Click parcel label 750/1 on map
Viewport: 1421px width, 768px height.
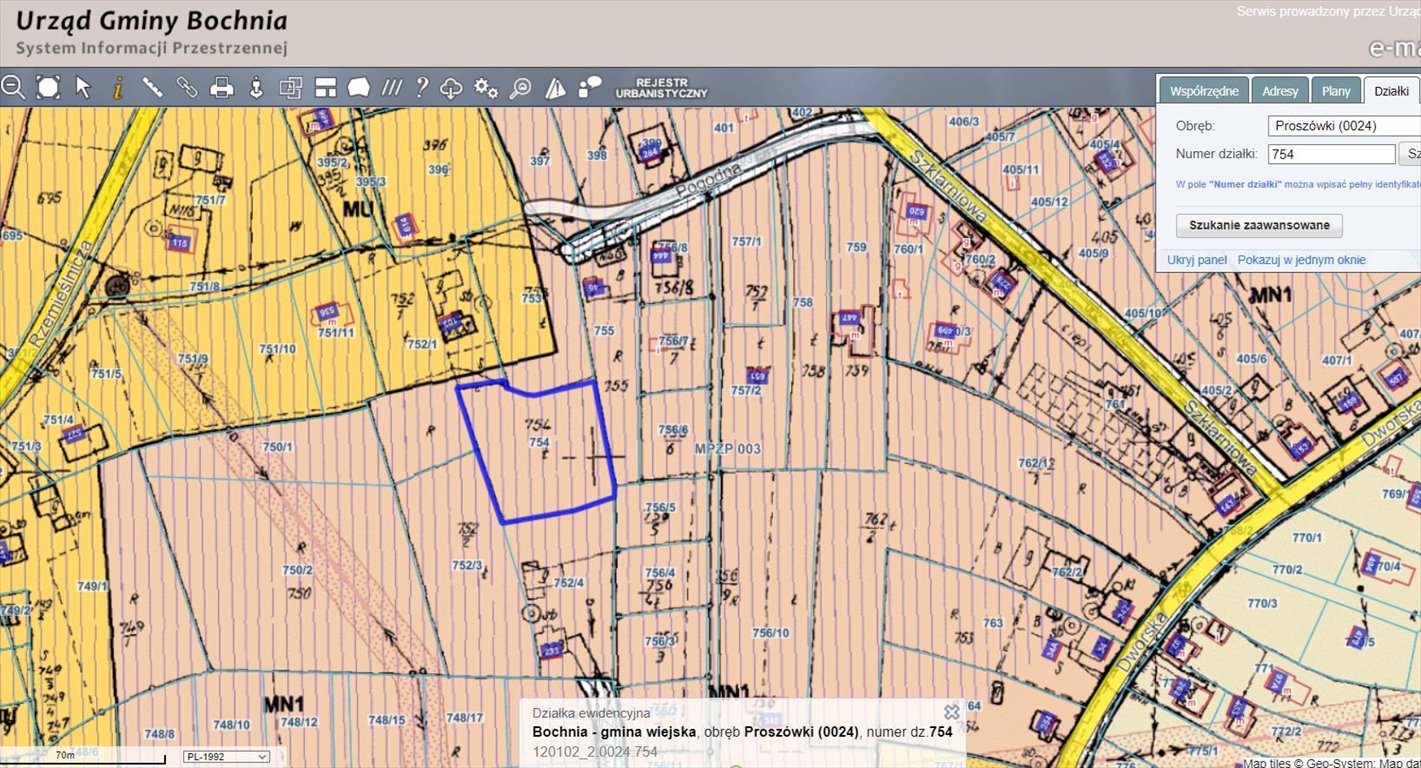click(x=277, y=447)
